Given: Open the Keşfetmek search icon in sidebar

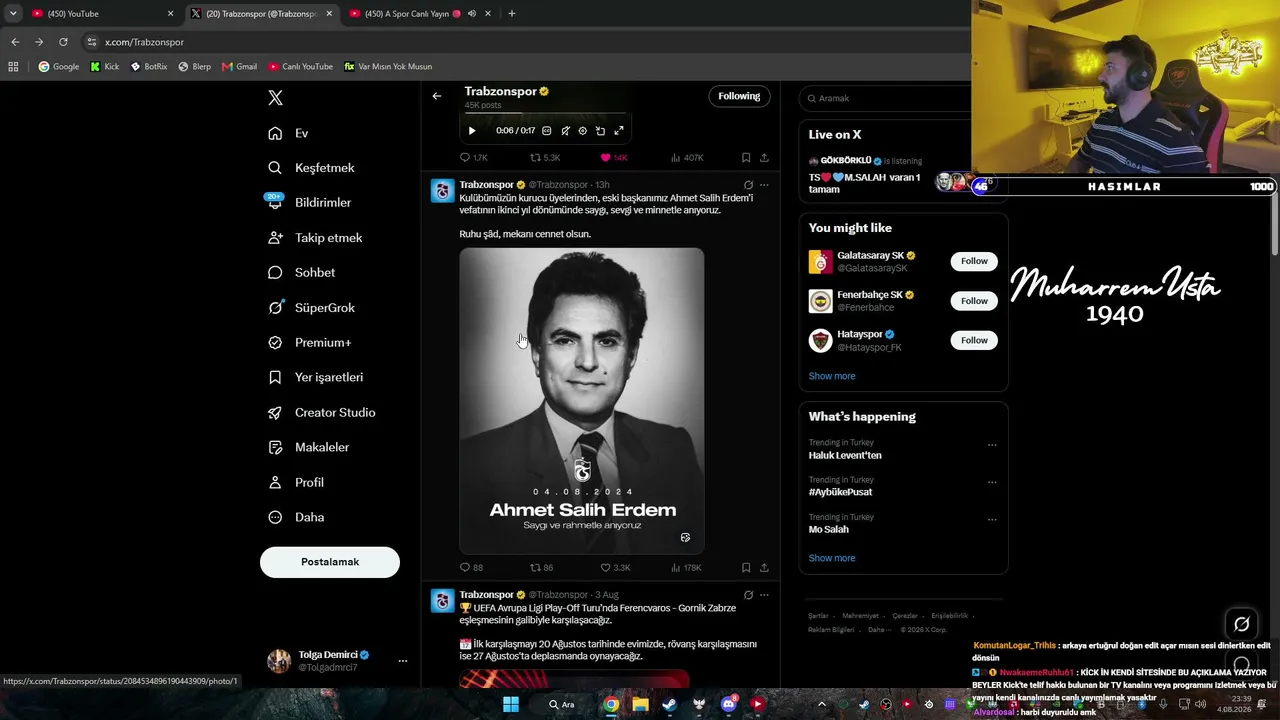Looking at the screenshot, I should 275,168.
